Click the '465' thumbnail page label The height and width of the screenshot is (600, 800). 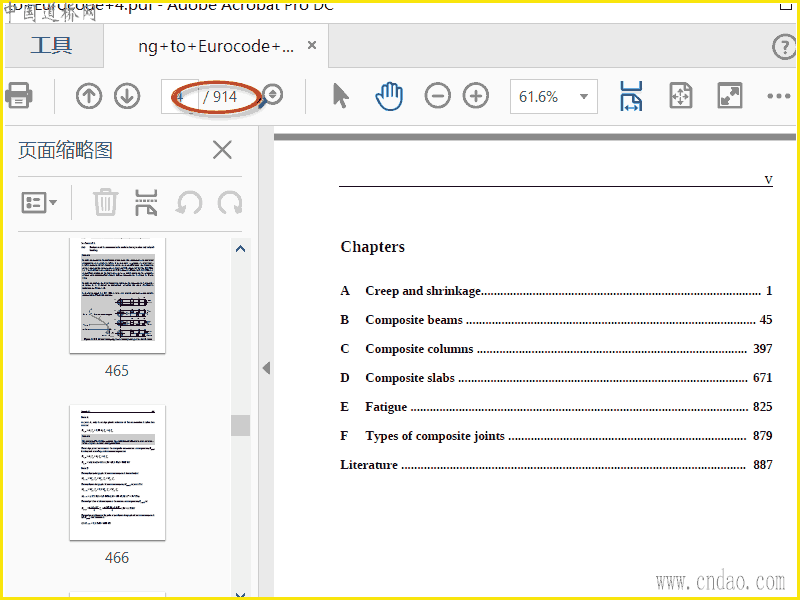[x=117, y=371]
